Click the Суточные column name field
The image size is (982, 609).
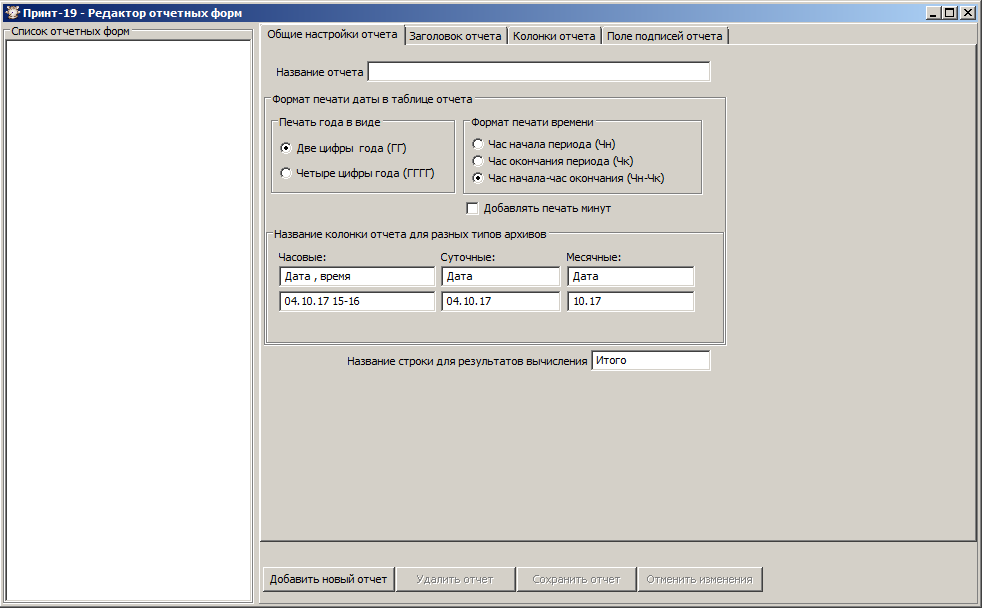(x=500, y=276)
